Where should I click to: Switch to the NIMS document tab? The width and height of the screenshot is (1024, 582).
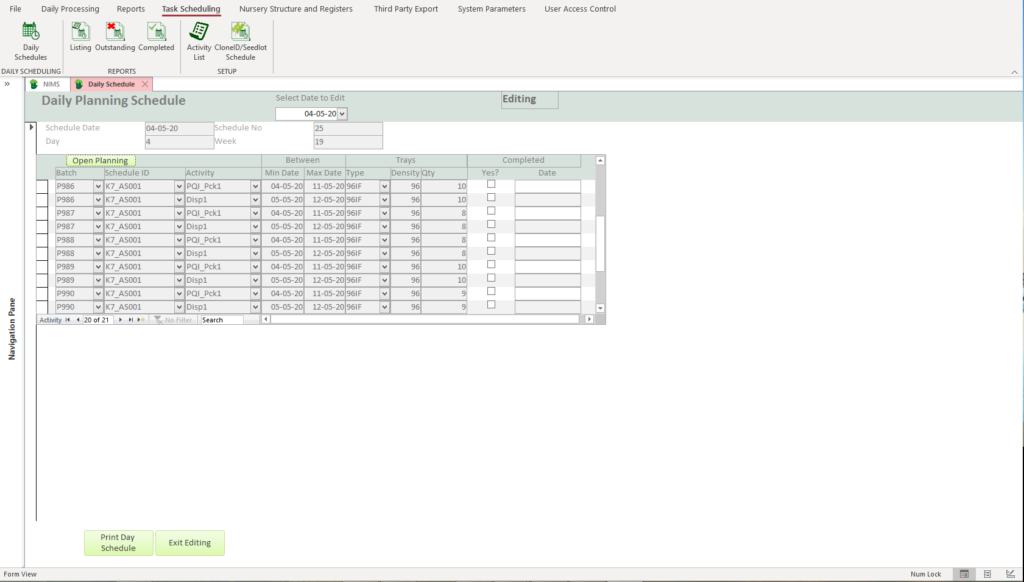(x=46, y=84)
